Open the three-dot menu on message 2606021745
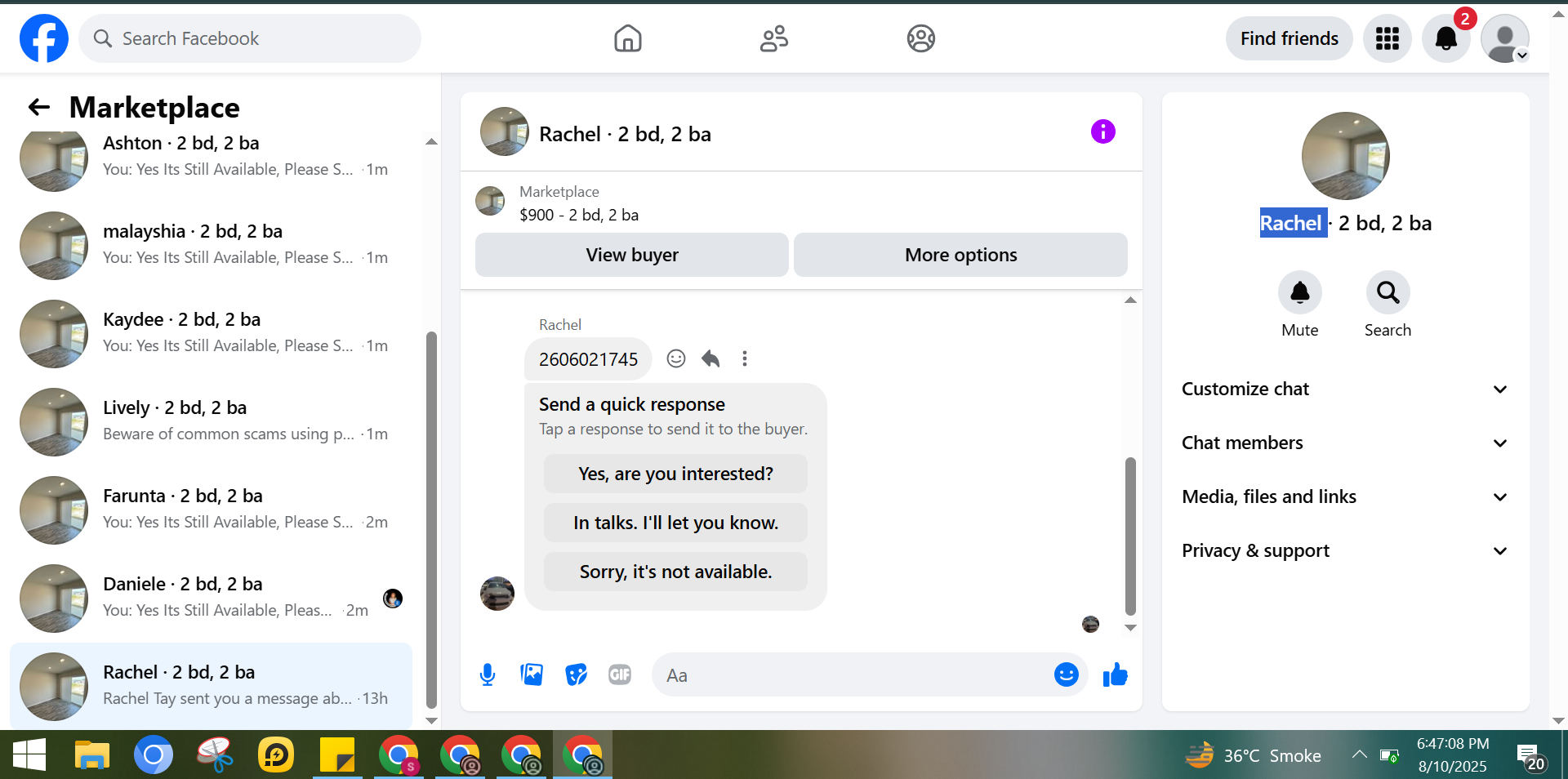1568x779 pixels. [x=744, y=358]
